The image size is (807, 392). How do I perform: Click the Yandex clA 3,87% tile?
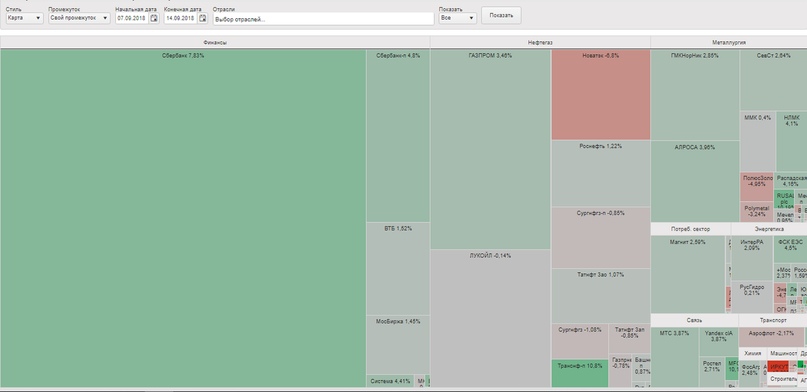pos(718,342)
